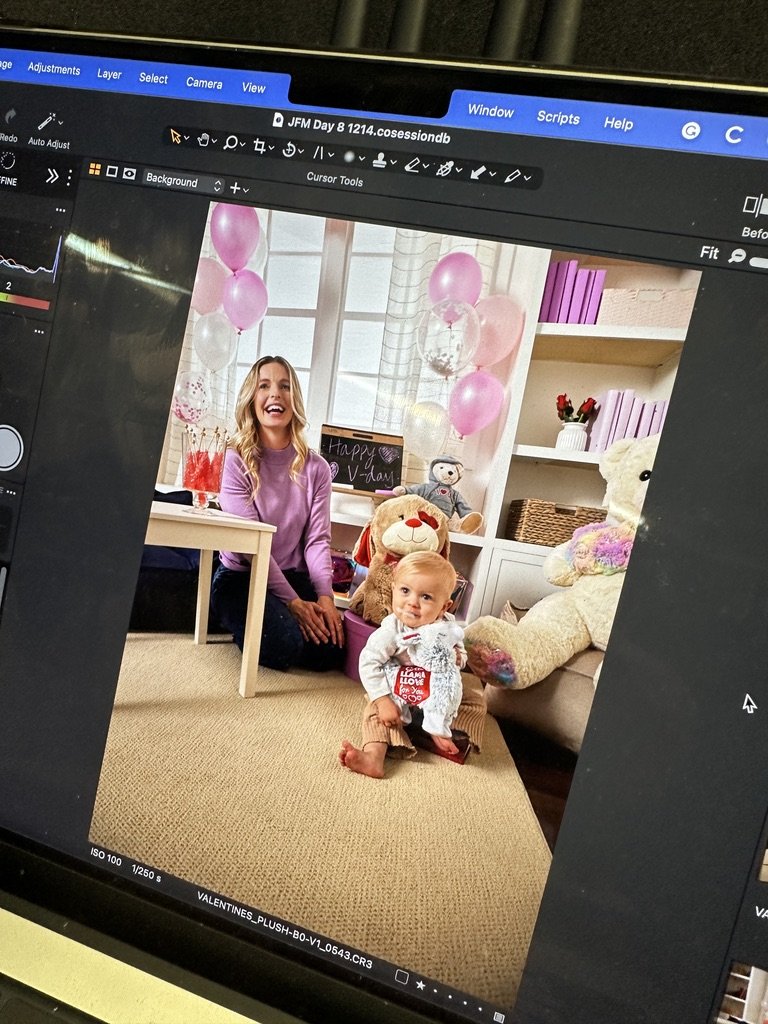Screen dimensions: 768x1024
Task: Set one-star rating below image
Action: (421, 985)
